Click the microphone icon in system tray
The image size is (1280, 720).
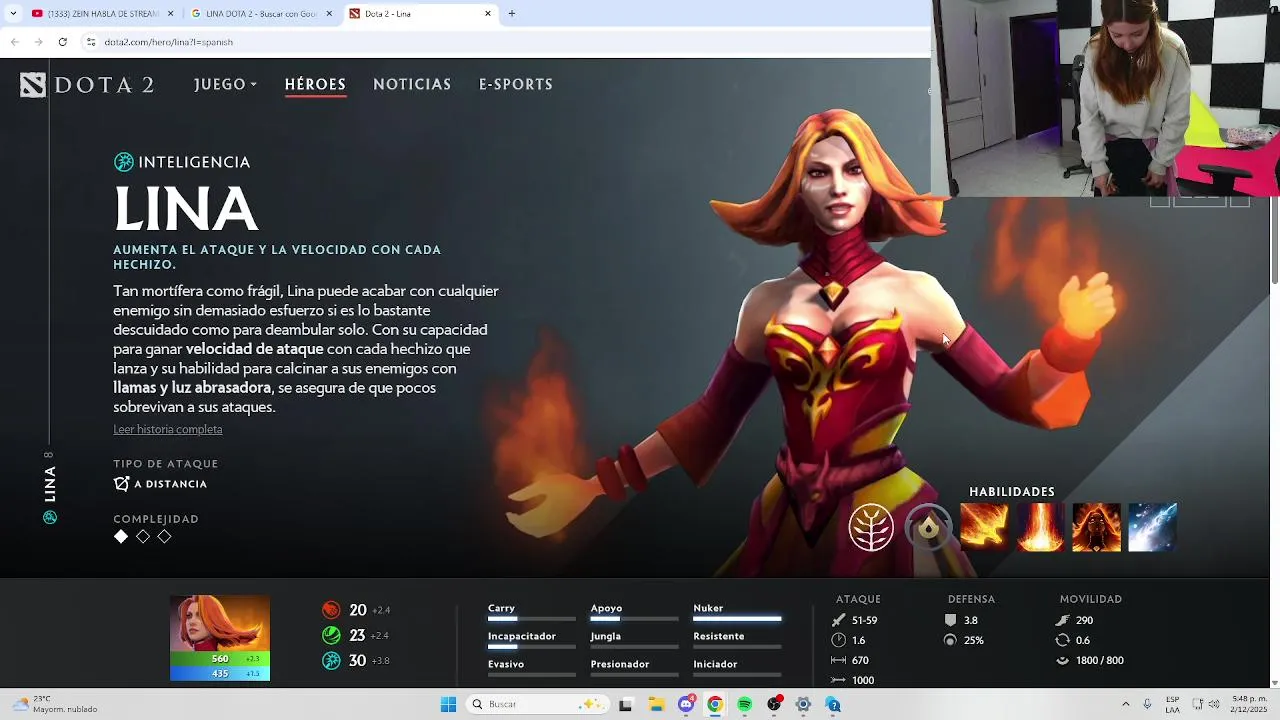1147,704
